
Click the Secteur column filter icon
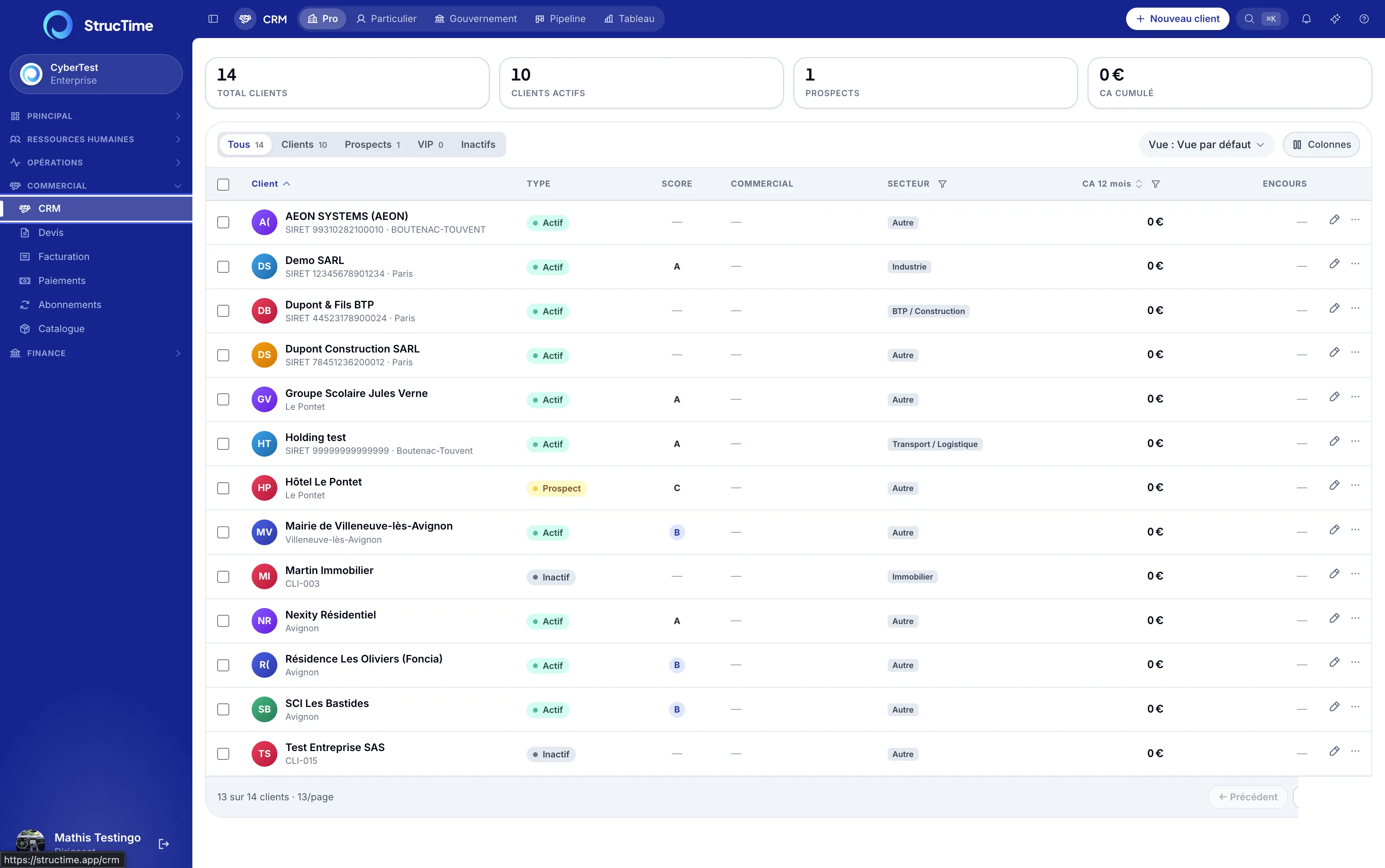[942, 184]
